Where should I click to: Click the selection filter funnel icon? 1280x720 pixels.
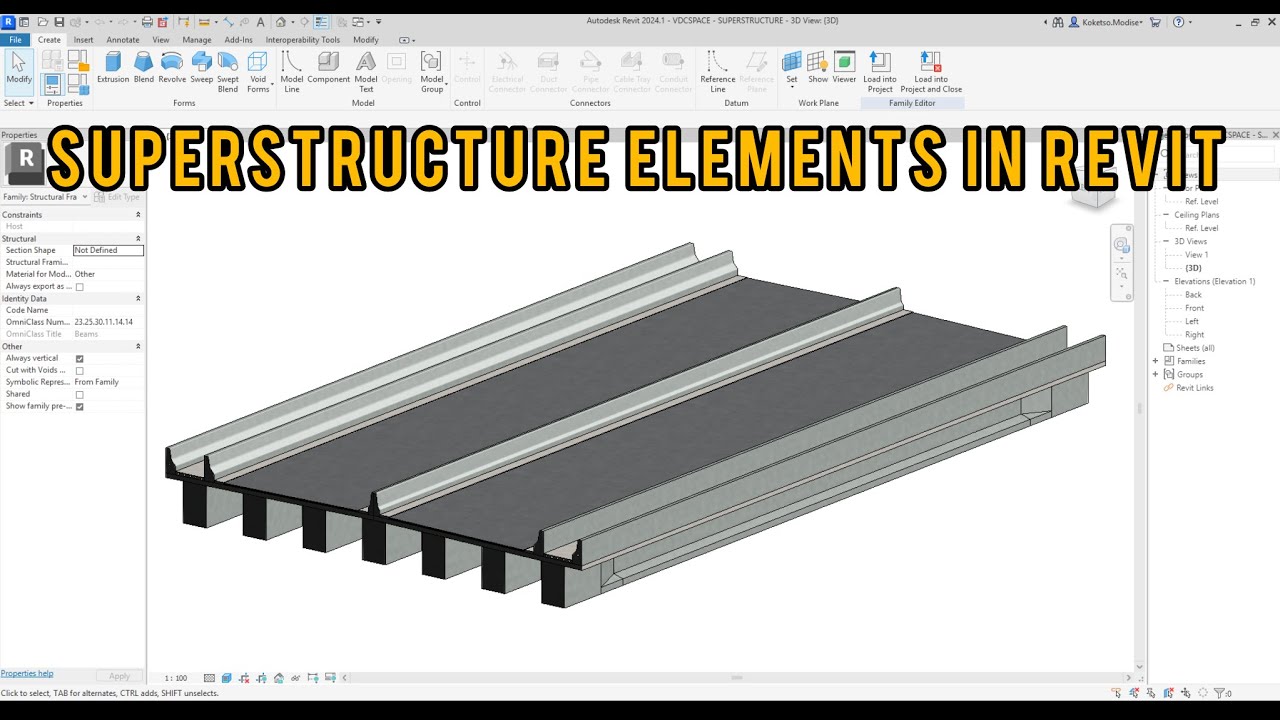click(1221, 693)
